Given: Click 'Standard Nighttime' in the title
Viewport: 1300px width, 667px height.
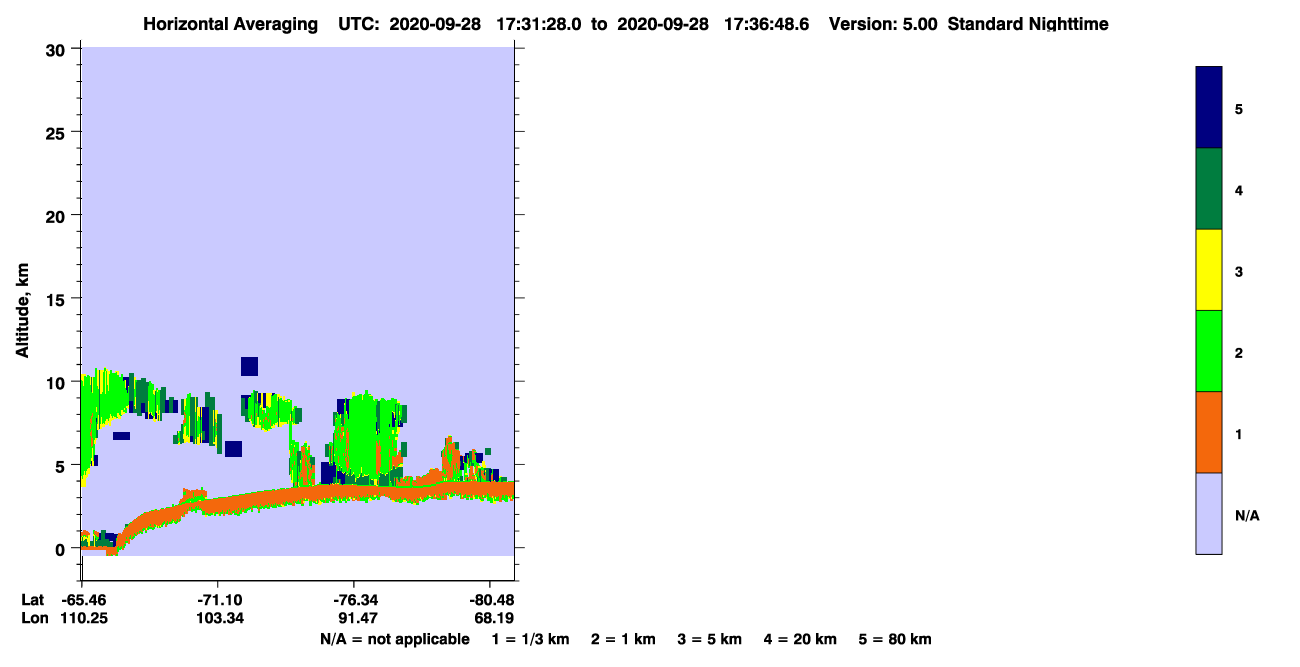Looking at the screenshot, I should (1028, 24).
